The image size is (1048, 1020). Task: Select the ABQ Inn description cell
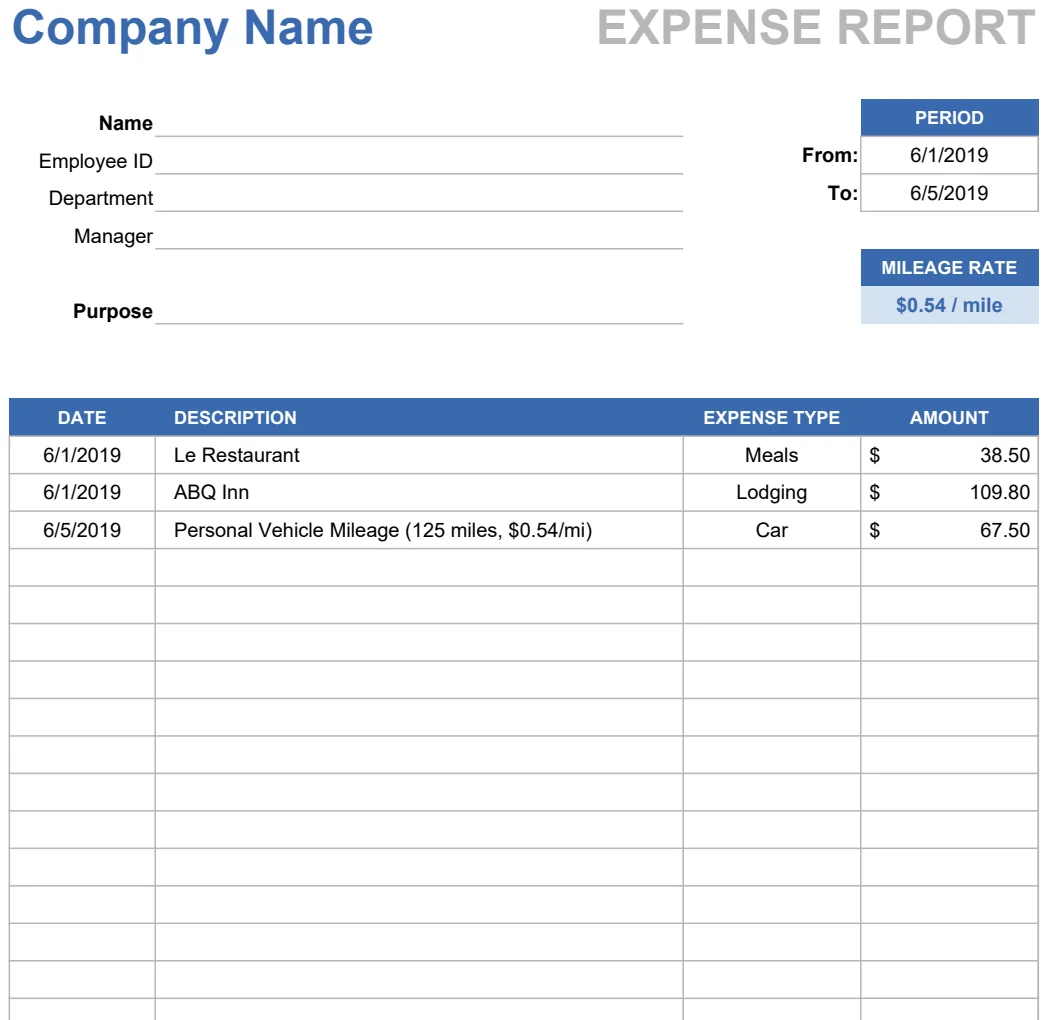coord(419,493)
